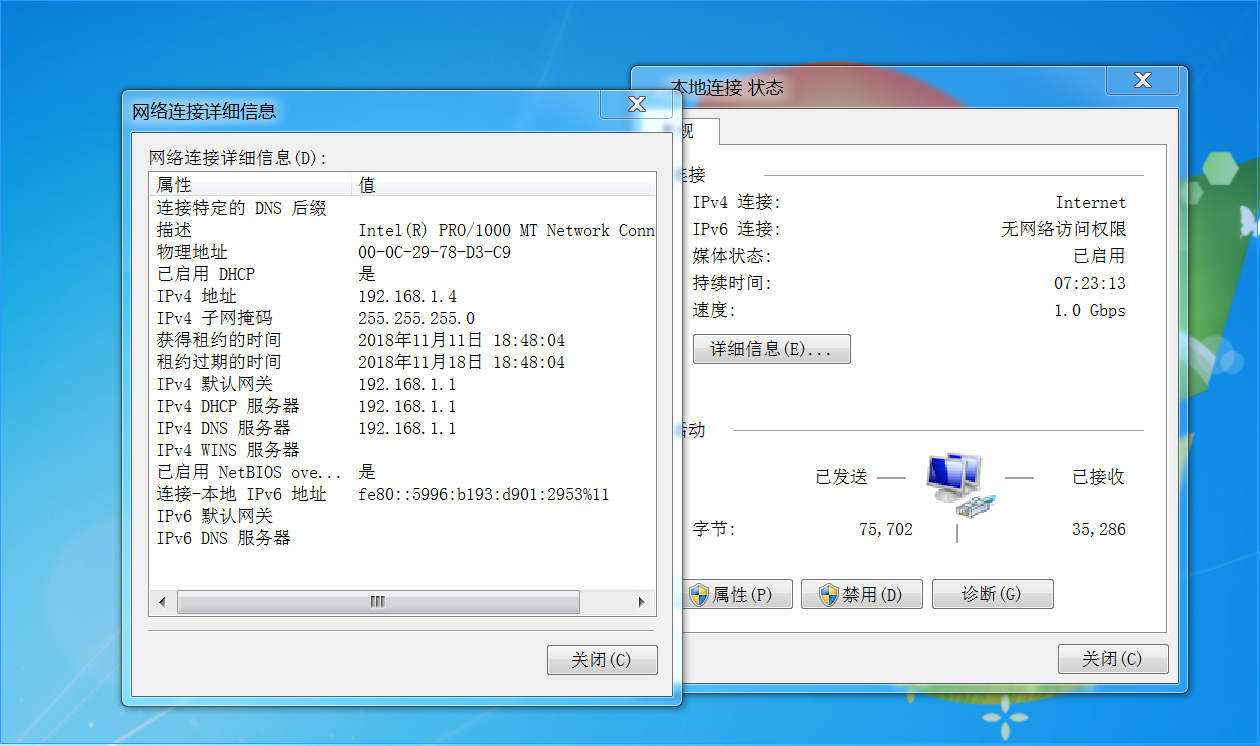Click 媒体状态 value 已启用
The width and height of the screenshot is (1260, 746).
(1099, 256)
